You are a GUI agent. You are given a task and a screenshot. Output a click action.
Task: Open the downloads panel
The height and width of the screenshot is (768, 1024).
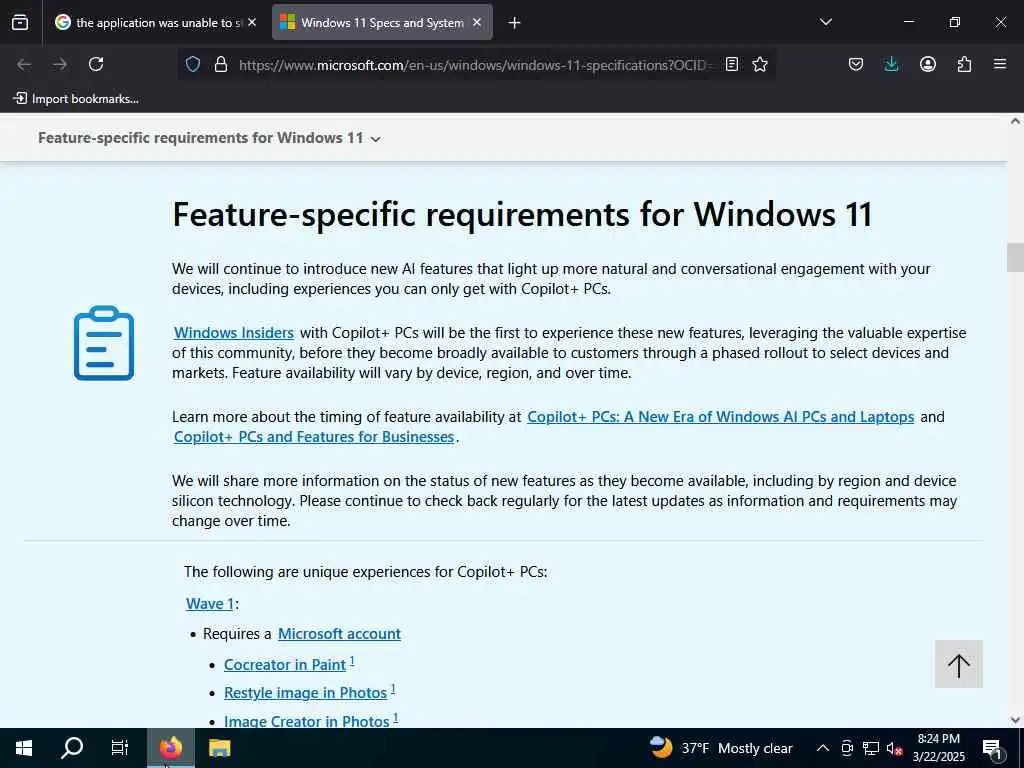(x=891, y=64)
